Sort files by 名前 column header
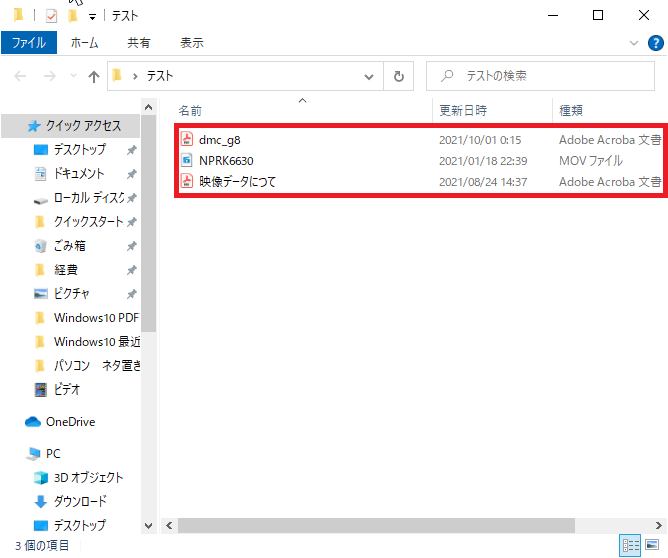 click(x=190, y=110)
